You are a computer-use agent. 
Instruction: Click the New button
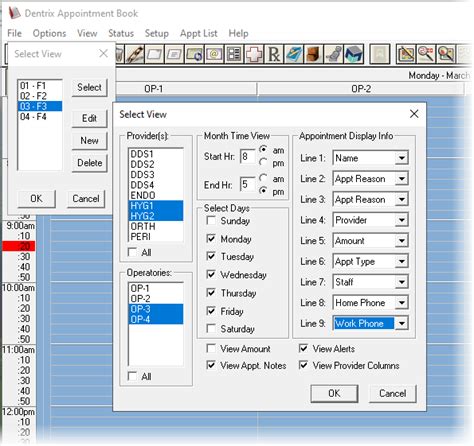89,141
